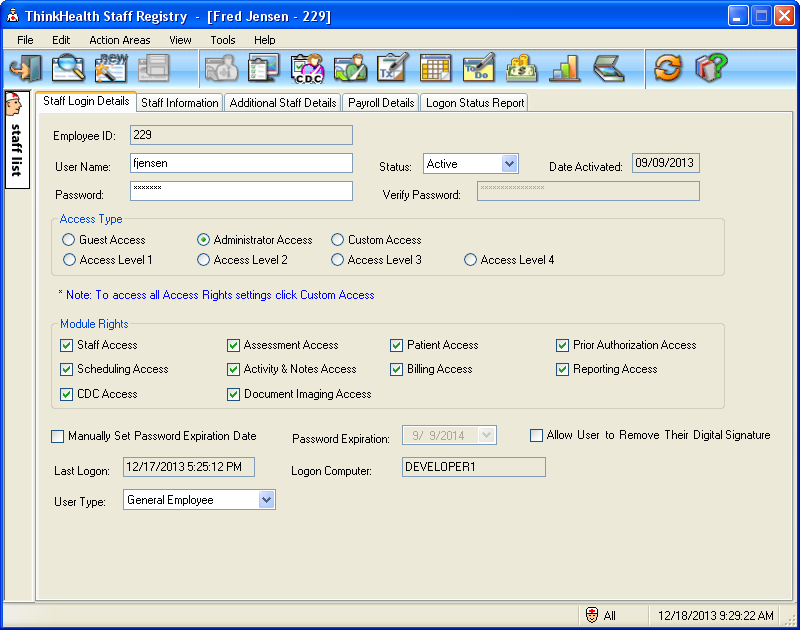The image size is (800, 630).
Task: Open the File menu
Action: [25, 40]
